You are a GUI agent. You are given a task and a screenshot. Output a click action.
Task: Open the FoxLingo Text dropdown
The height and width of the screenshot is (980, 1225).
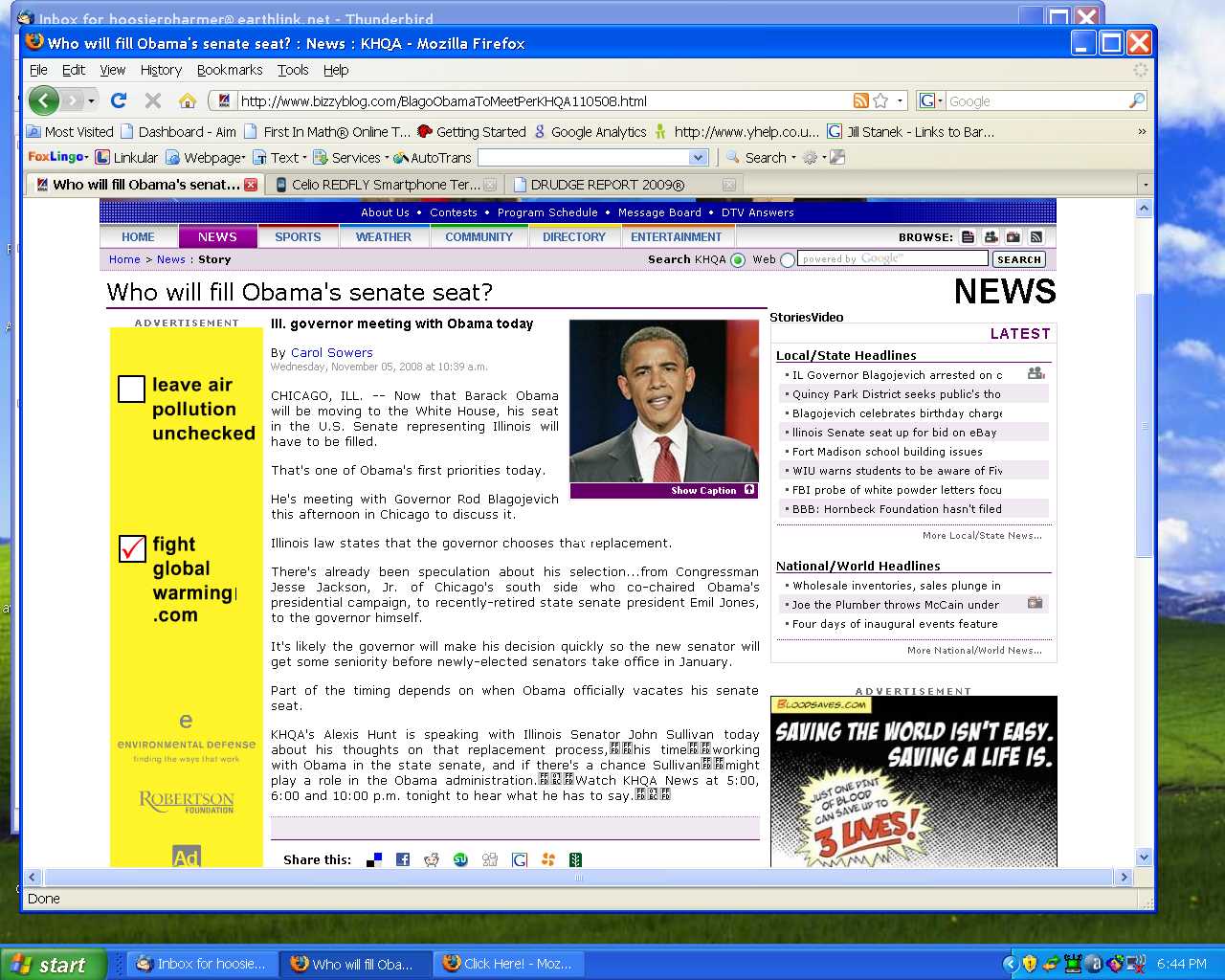point(279,158)
